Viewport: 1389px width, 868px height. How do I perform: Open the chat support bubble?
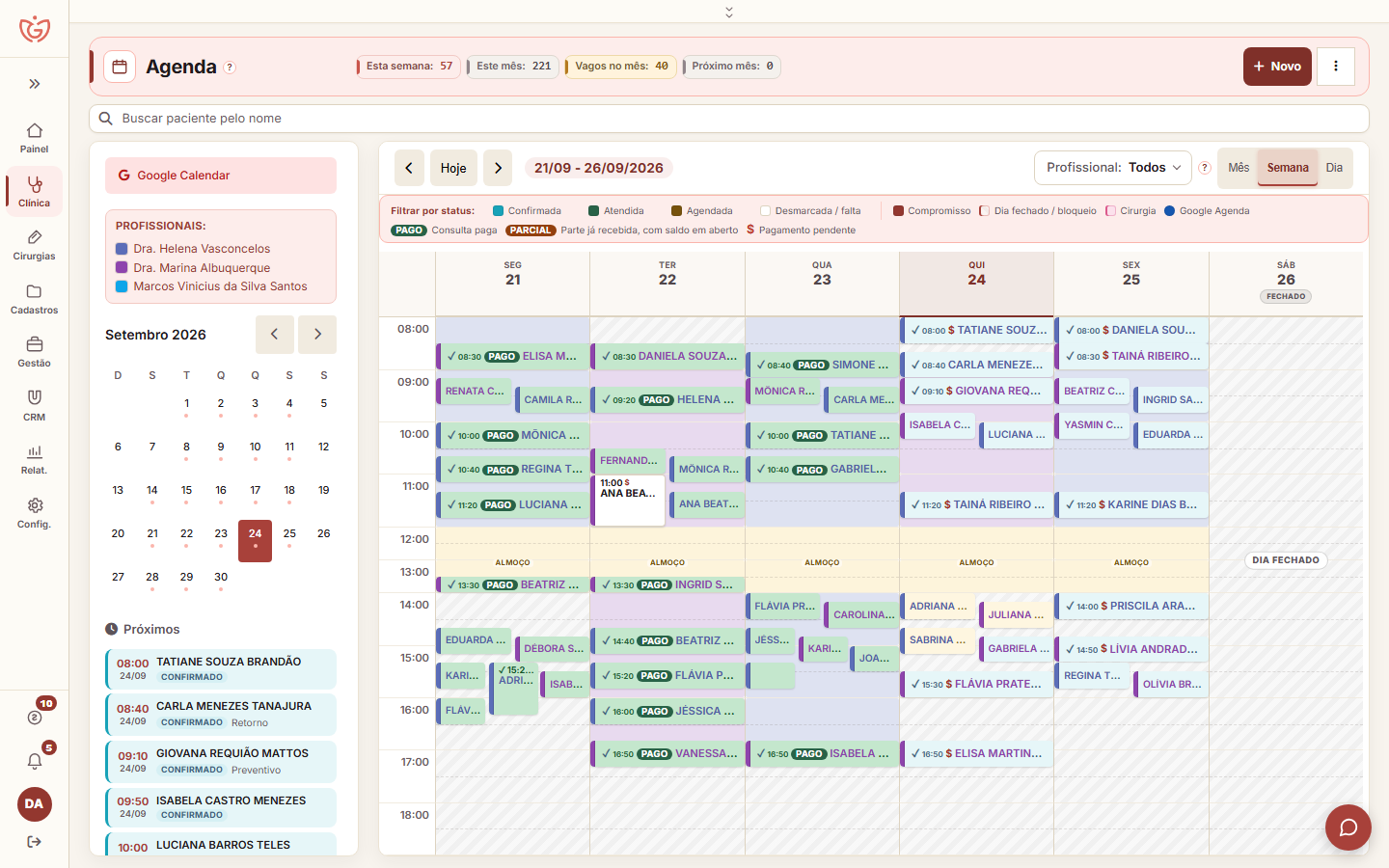click(1348, 827)
